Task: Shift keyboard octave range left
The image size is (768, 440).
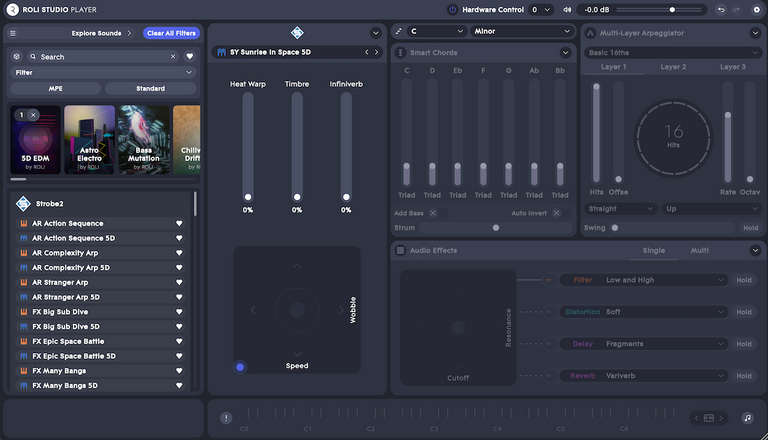Action: (x=696, y=418)
